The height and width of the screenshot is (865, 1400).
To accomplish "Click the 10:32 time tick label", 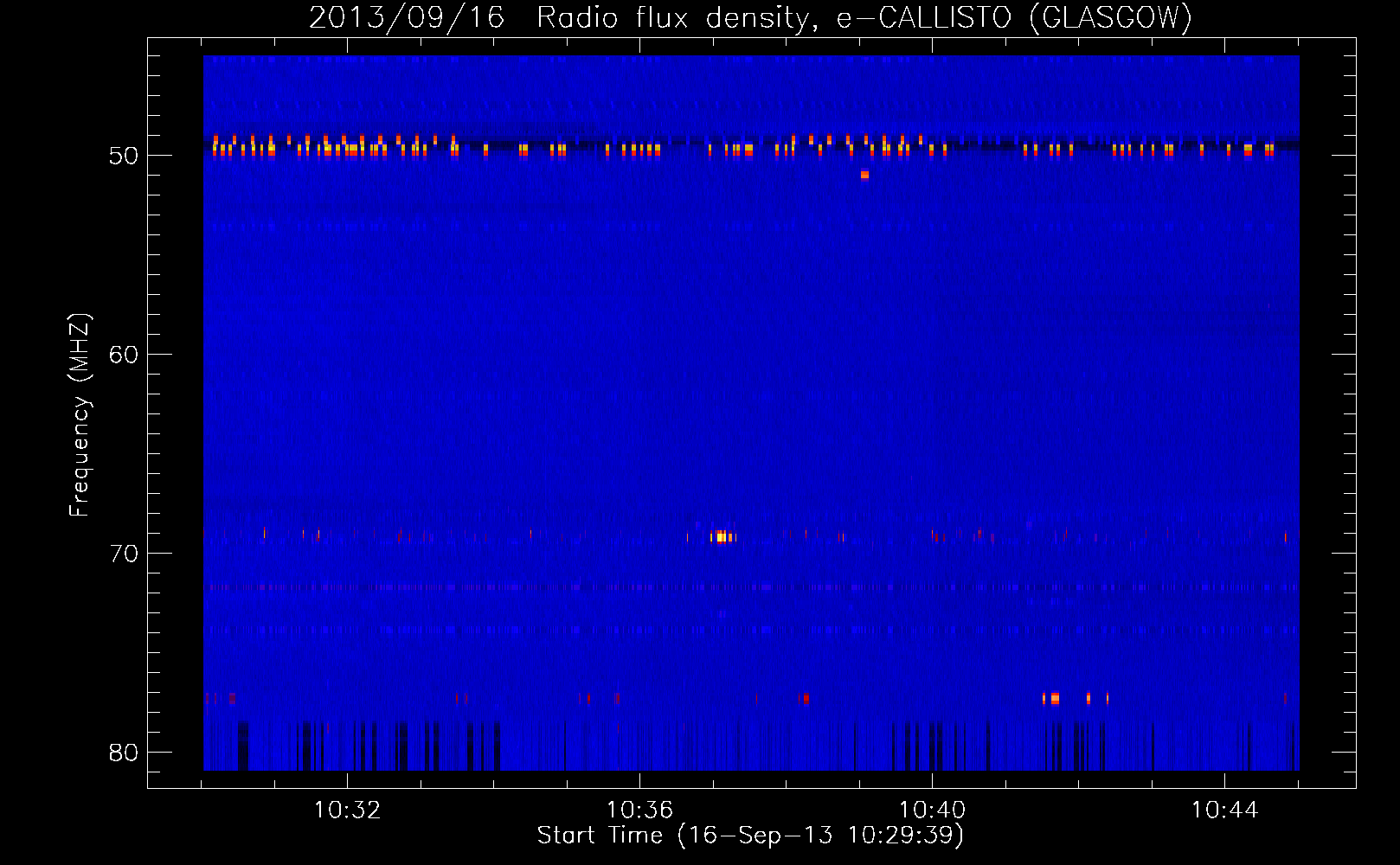I will pos(347,811).
